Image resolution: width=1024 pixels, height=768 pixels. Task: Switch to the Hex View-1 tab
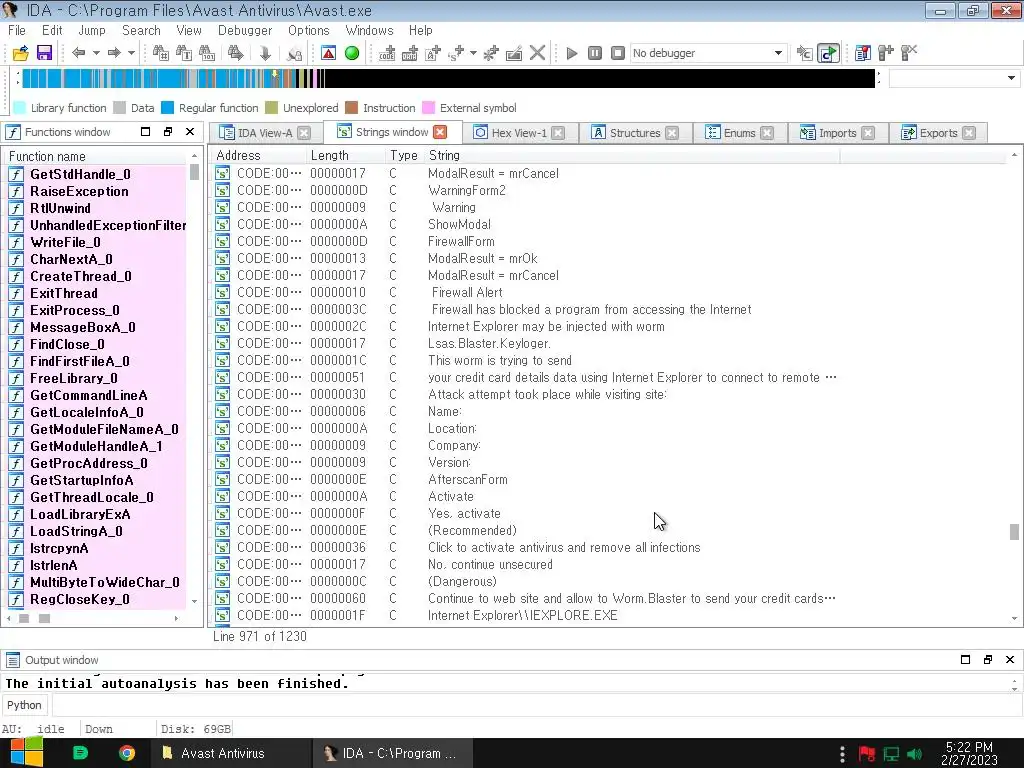(x=519, y=133)
